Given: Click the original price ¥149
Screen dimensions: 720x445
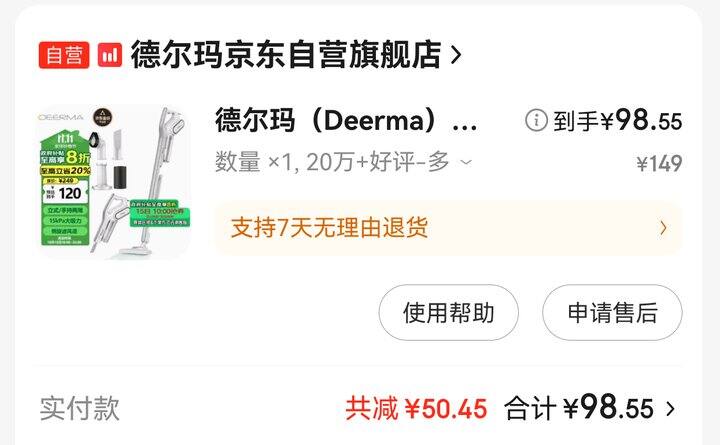Looking at the screenshot, I should point(659,163).
